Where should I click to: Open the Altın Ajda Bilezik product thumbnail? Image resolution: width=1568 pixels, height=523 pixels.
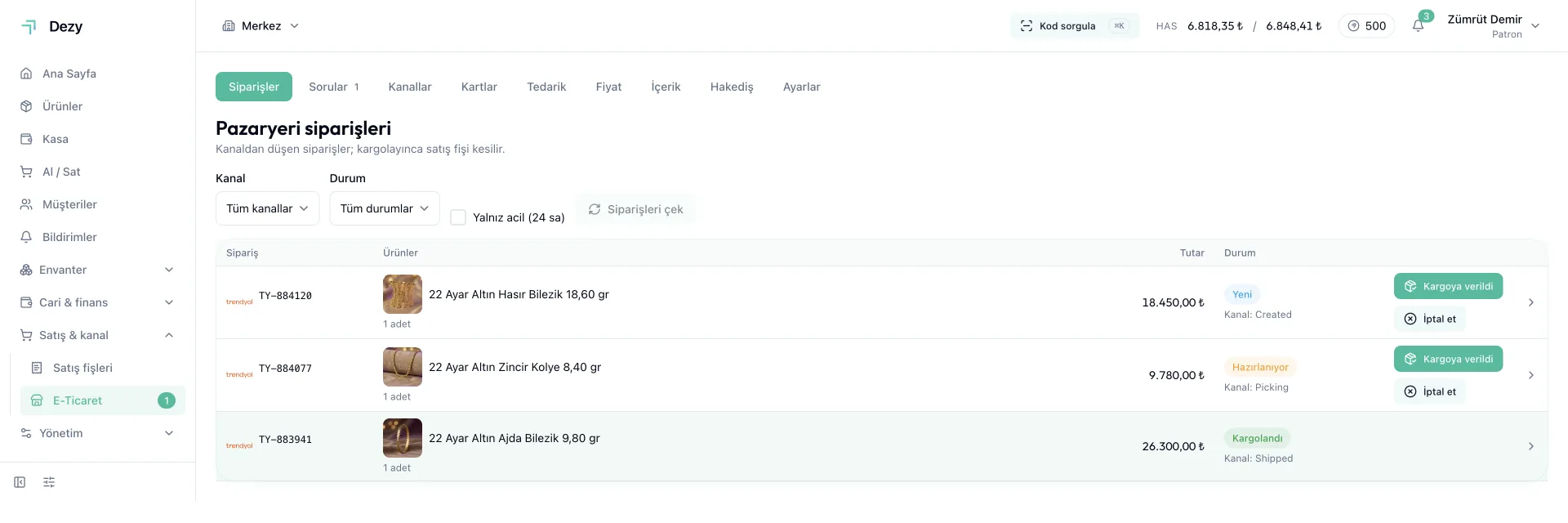pos(403,438)
